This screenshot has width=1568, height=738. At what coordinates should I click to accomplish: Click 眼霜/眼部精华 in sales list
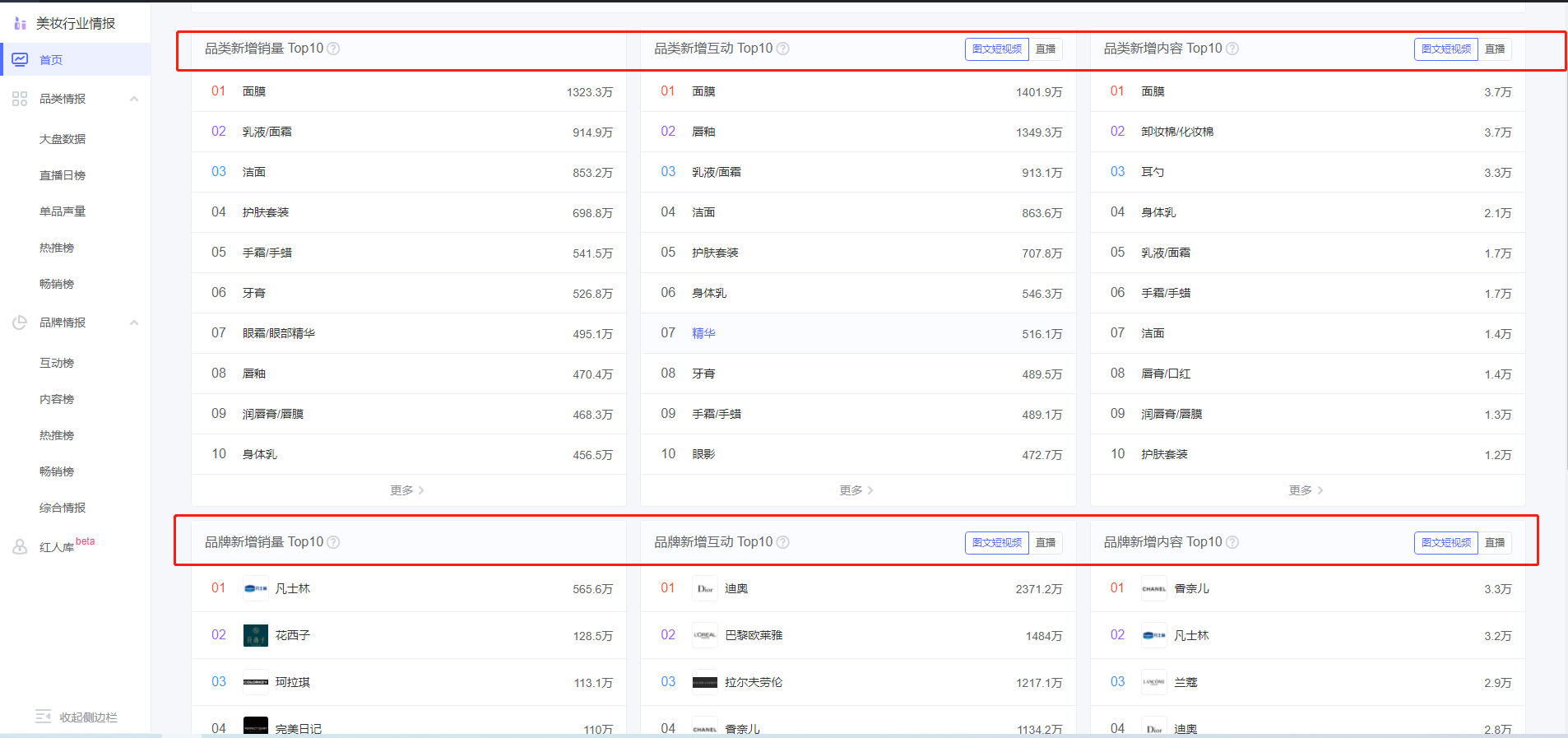click(x=279, y=333)
